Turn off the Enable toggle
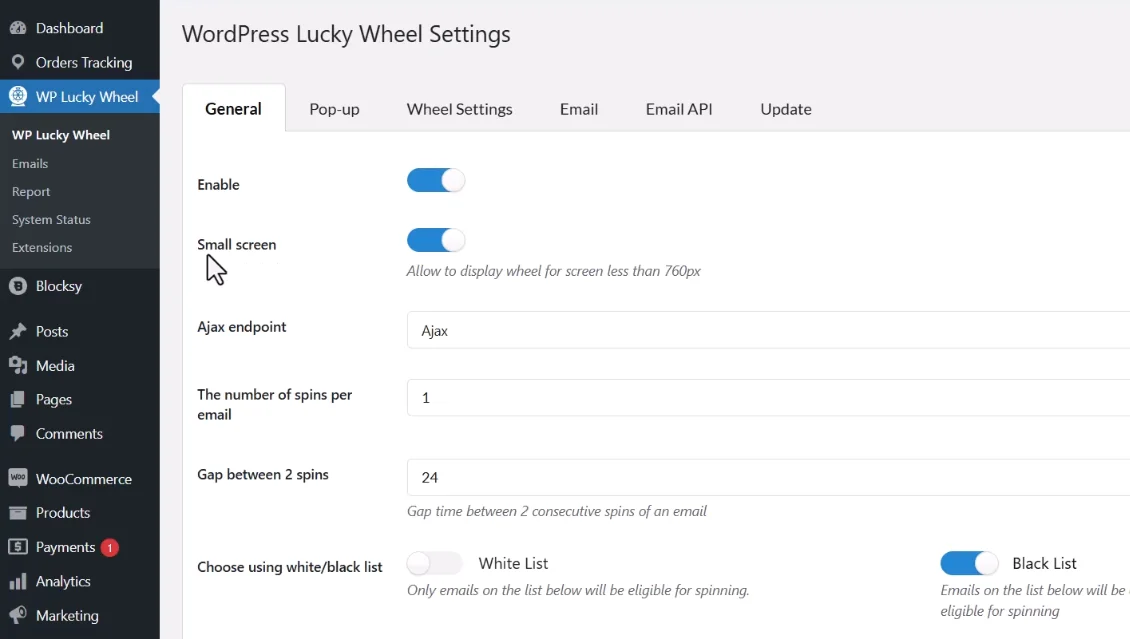 pos(436,180)
